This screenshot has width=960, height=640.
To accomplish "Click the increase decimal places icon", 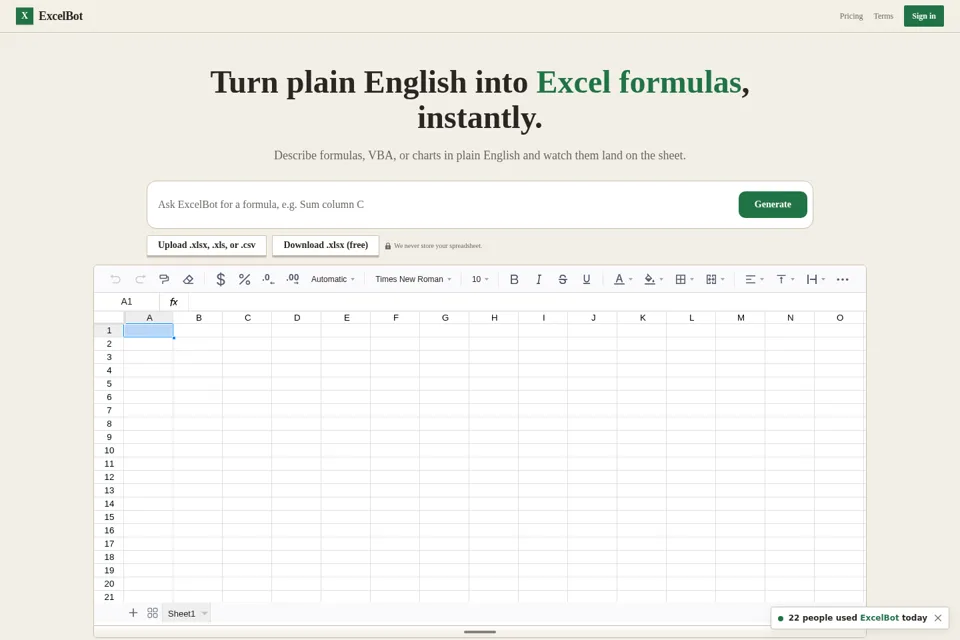I will tap(293, 279).
